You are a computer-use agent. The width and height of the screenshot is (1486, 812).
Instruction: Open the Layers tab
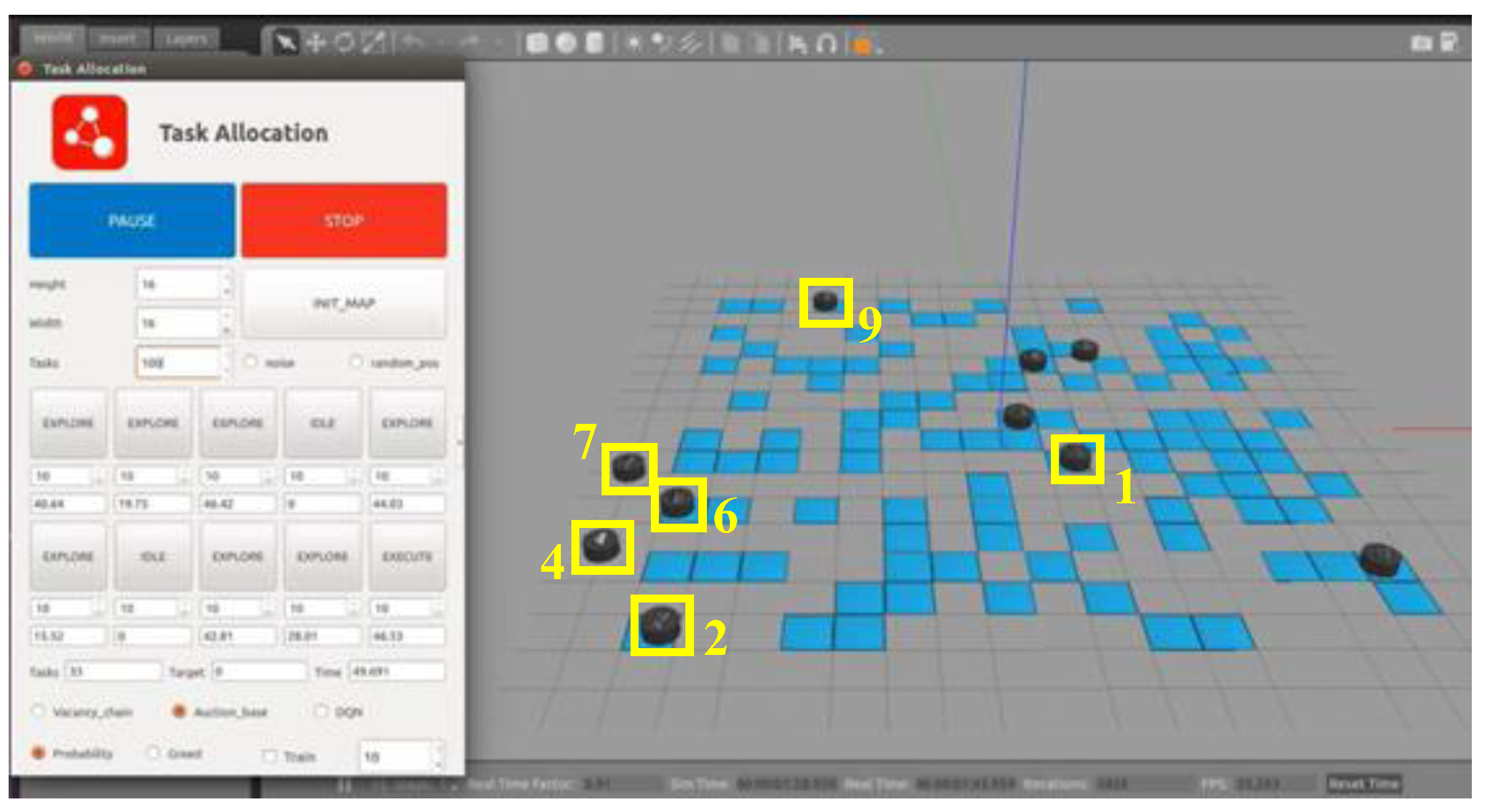pos(186,39)
